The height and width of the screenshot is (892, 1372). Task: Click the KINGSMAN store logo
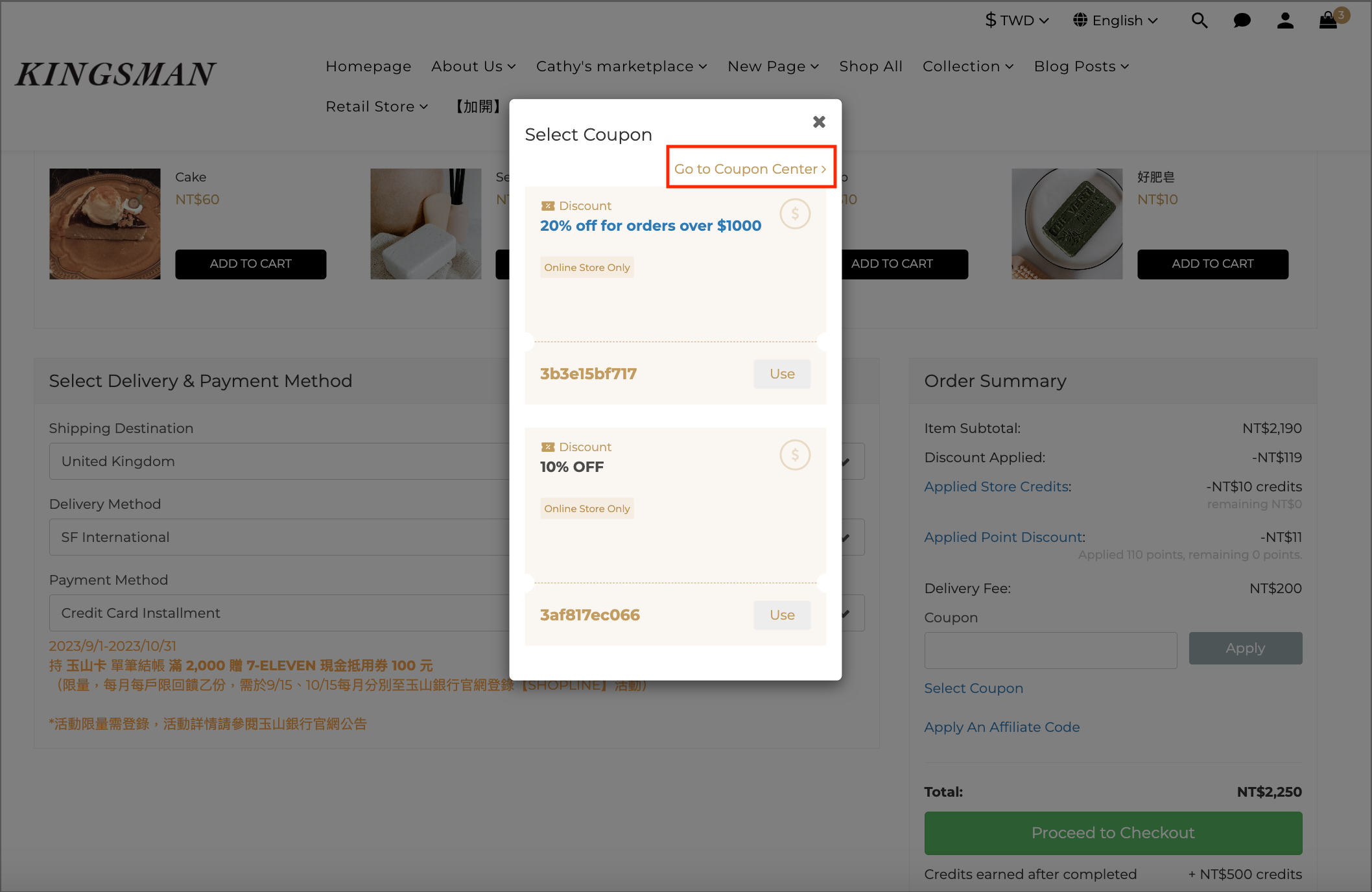(x=115, y=74)
